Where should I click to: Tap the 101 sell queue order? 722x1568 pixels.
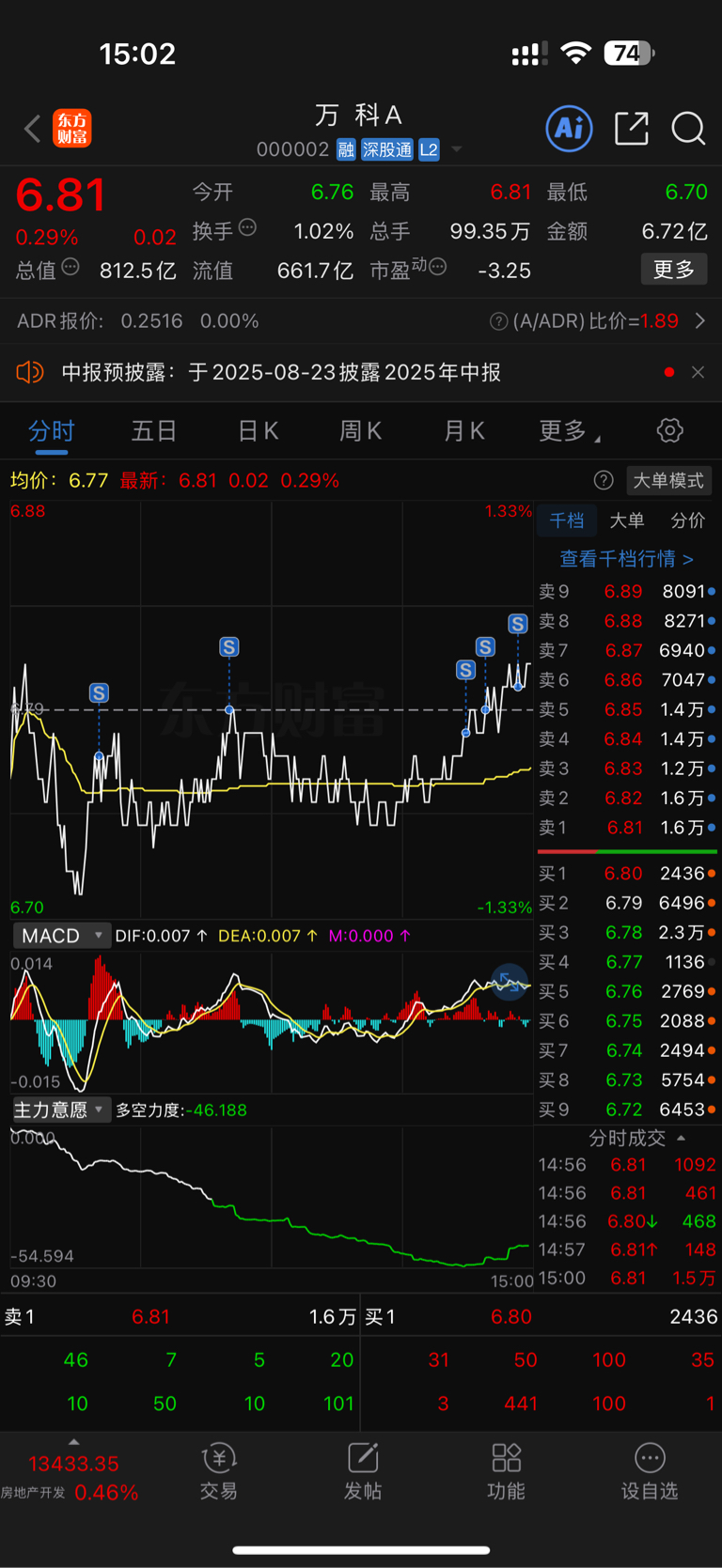click(338, 1404)
